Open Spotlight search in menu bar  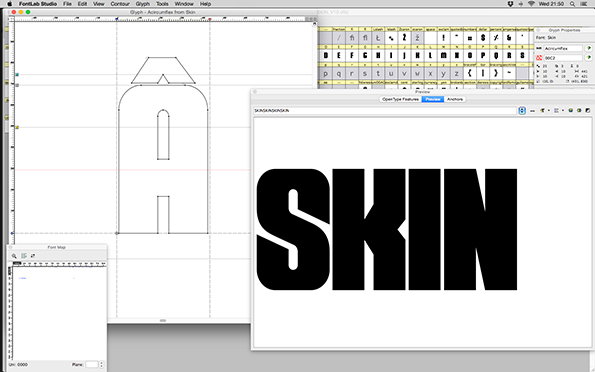click(x=572, y=4)
